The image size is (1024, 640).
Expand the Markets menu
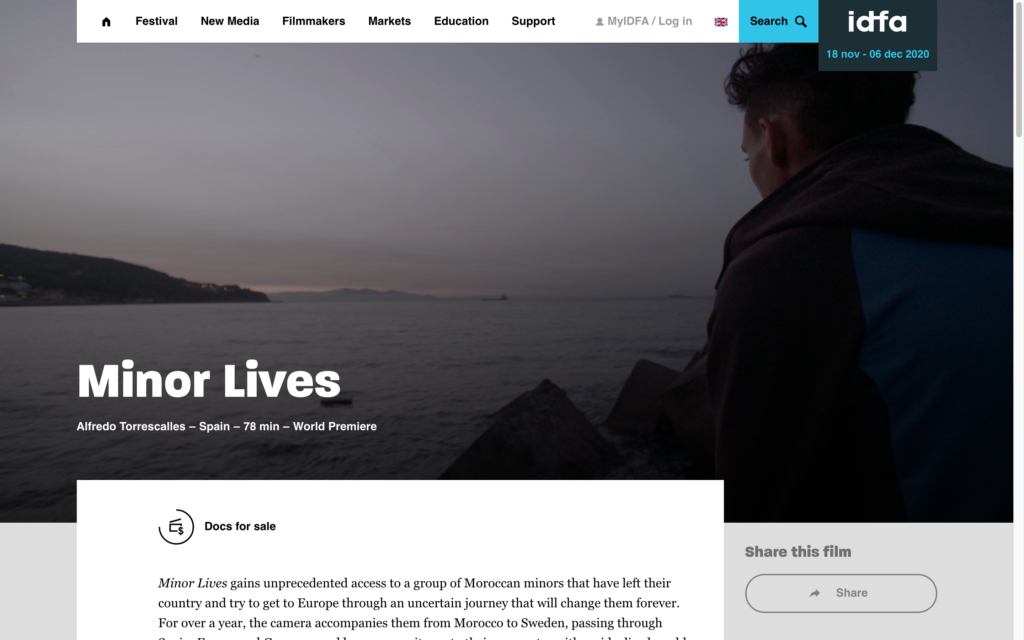point(389,21)
